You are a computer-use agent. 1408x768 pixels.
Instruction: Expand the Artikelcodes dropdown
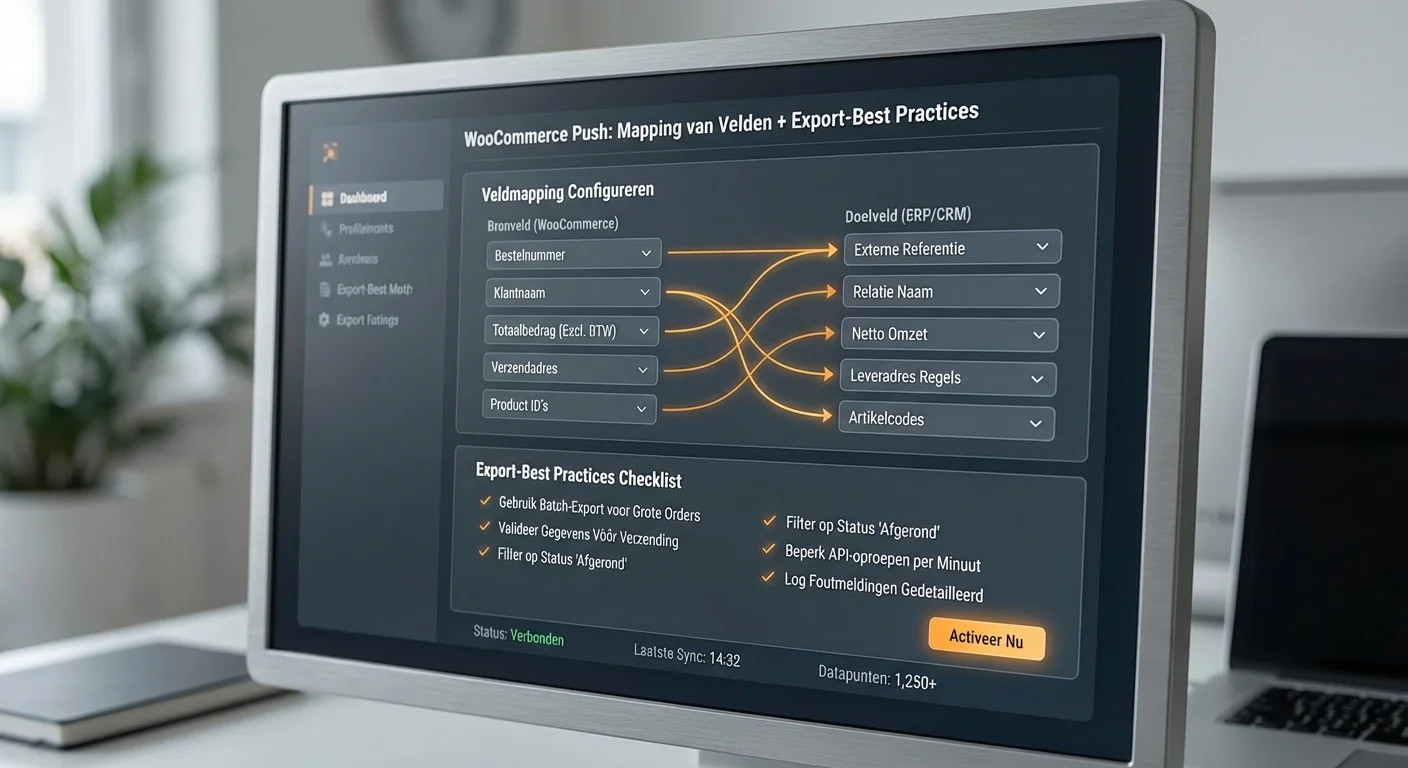[x=1035, y=423]
